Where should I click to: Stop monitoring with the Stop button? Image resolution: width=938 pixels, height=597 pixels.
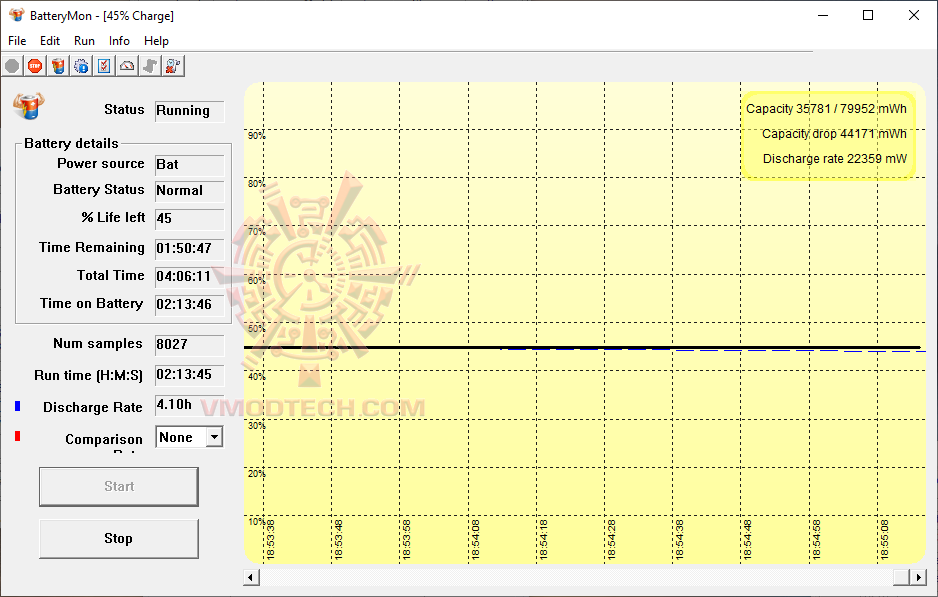pyautogui.click(x=119, y=538)
